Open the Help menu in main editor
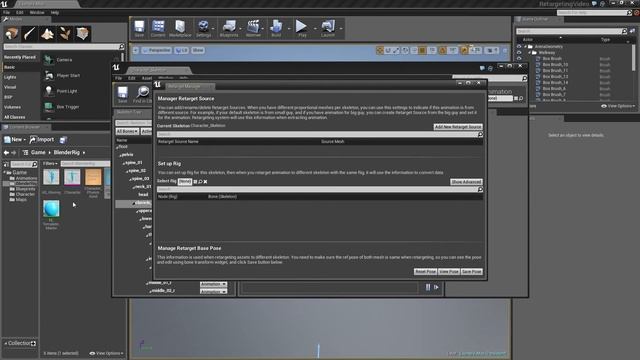 coord(55,13)
